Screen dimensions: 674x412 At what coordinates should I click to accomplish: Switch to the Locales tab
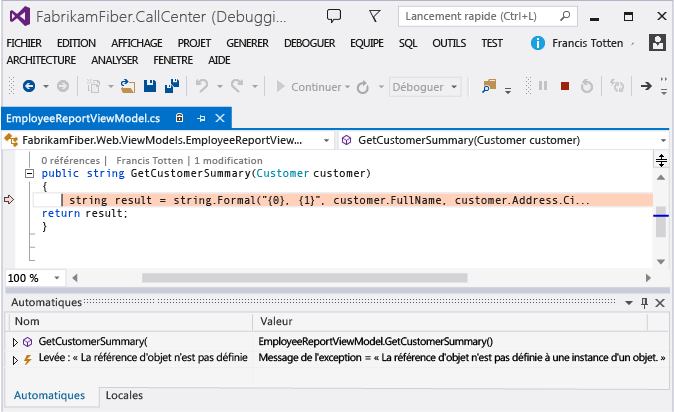(x=124, y=395)
